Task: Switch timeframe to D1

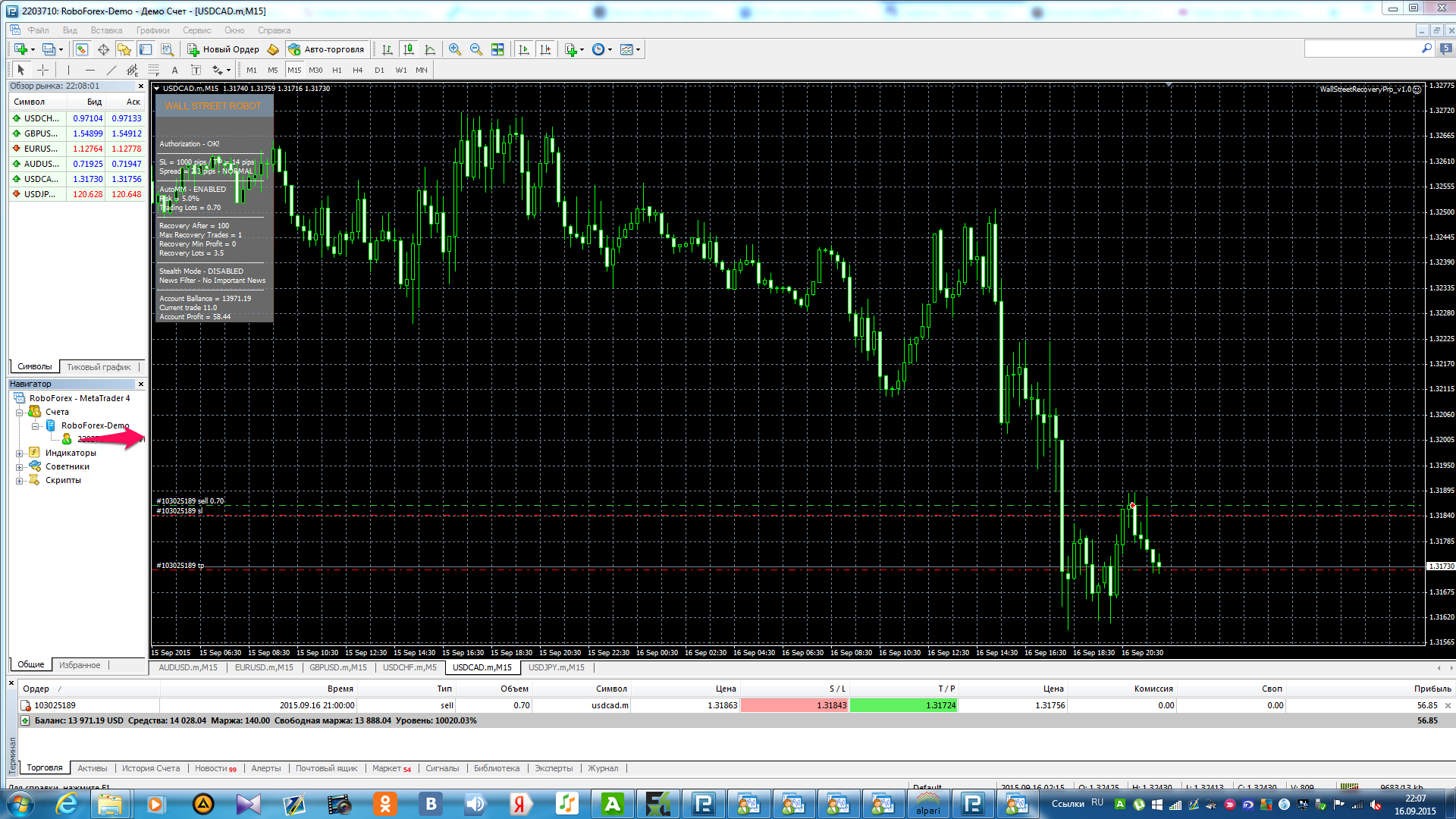Action: pos(379,70)
